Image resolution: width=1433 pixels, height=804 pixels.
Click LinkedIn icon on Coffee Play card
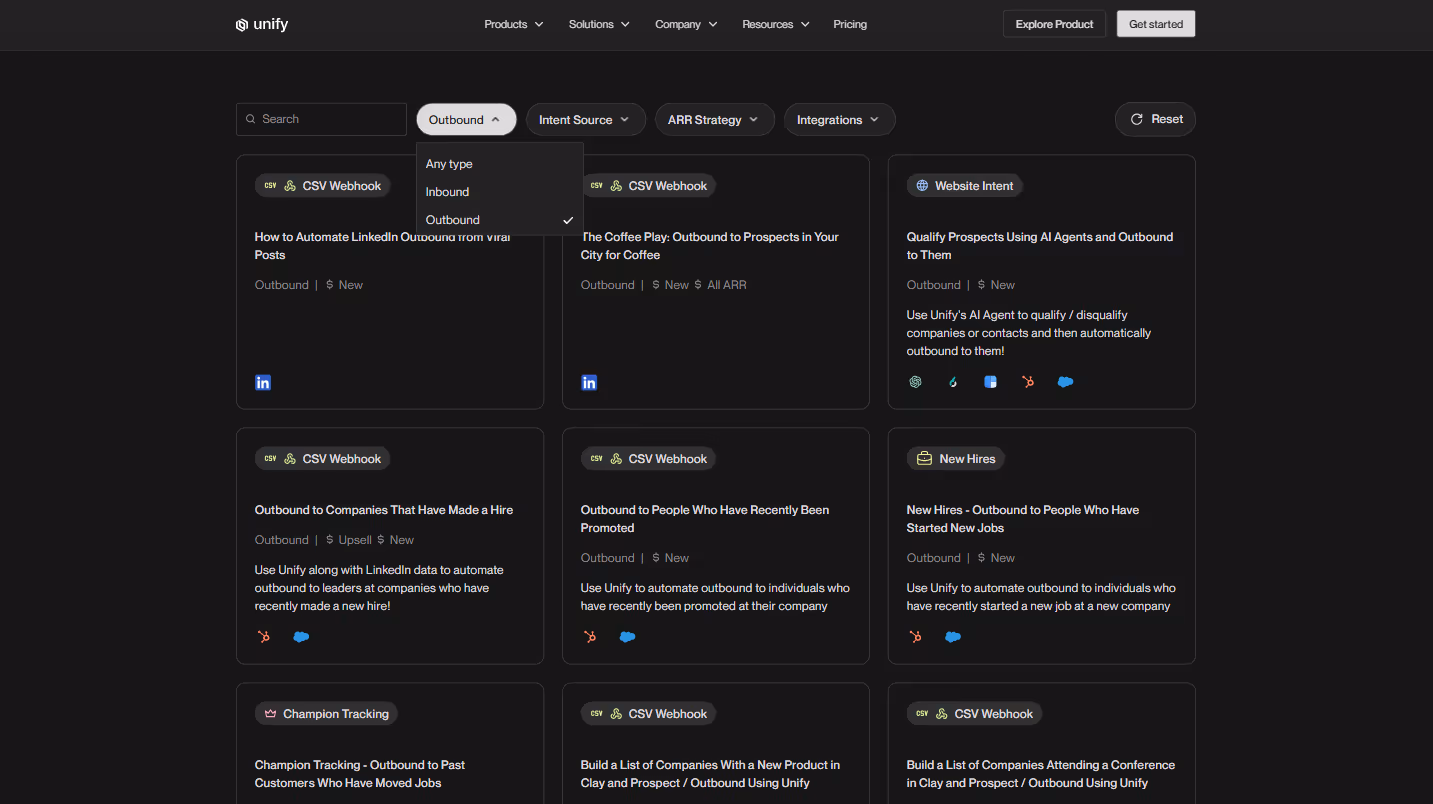click(589, 382)
